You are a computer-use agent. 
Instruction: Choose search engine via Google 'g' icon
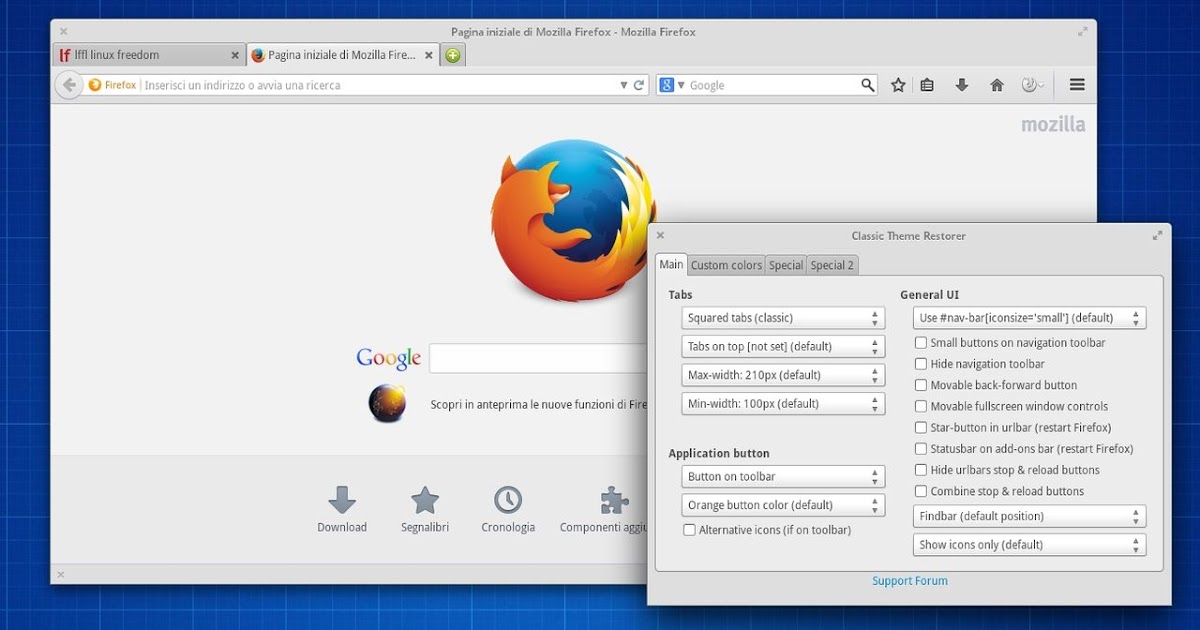667,85
